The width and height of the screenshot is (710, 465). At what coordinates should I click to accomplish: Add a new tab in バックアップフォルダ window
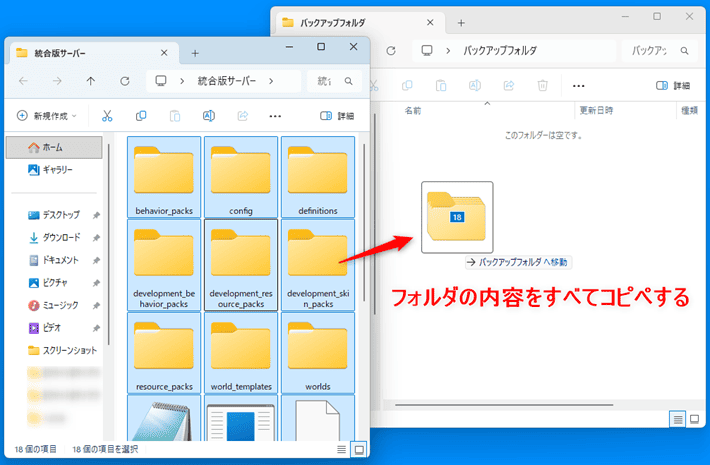[x=461, y=22]
